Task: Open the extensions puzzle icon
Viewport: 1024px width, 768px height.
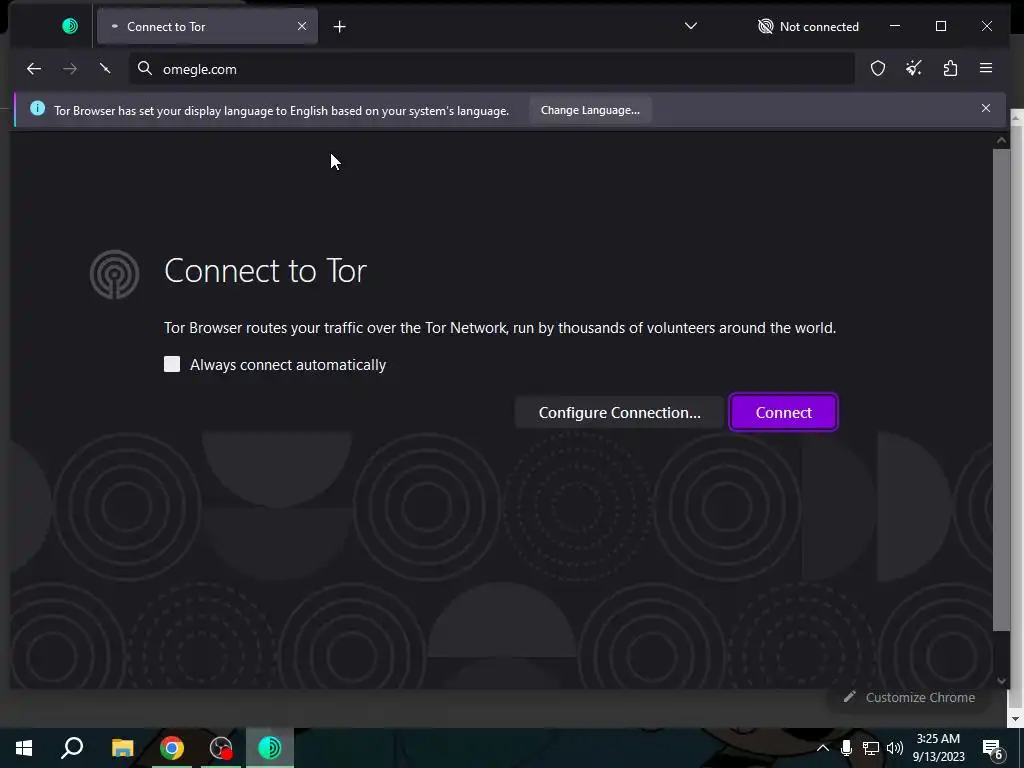Action: (950, 69)
